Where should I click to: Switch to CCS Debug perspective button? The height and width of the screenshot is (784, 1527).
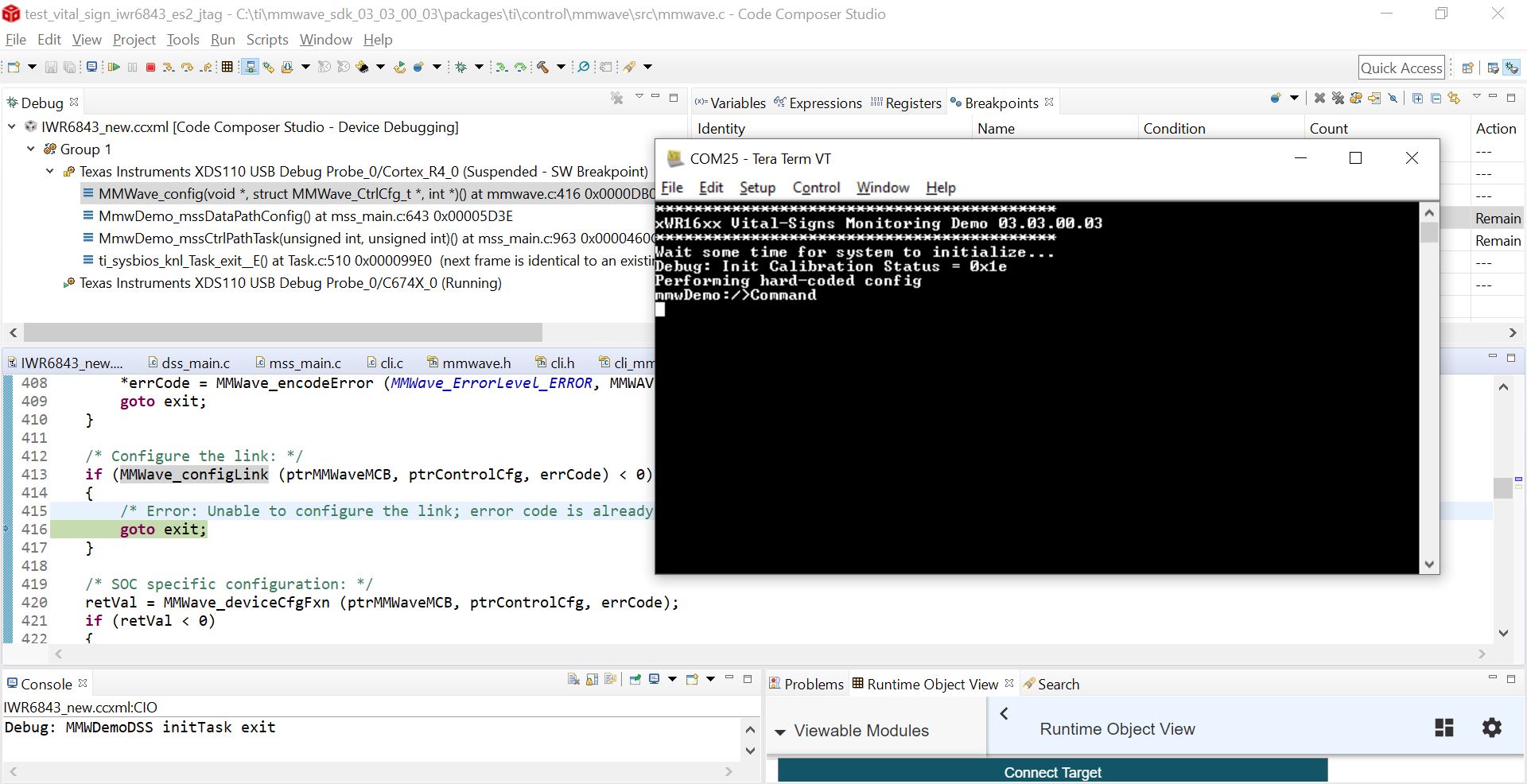(1512, 68)
